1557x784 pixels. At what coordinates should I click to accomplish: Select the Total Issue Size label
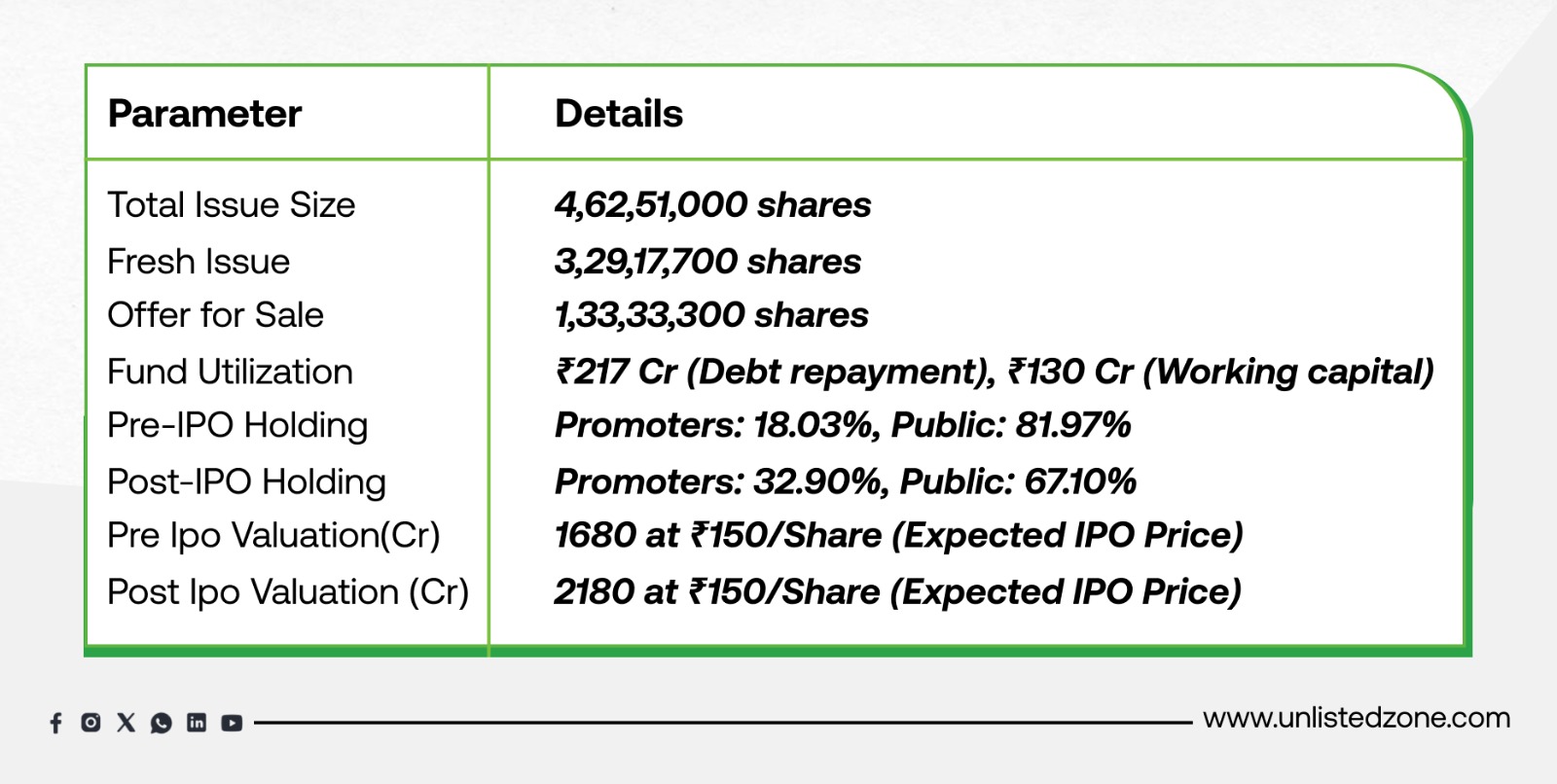[232, 205]
